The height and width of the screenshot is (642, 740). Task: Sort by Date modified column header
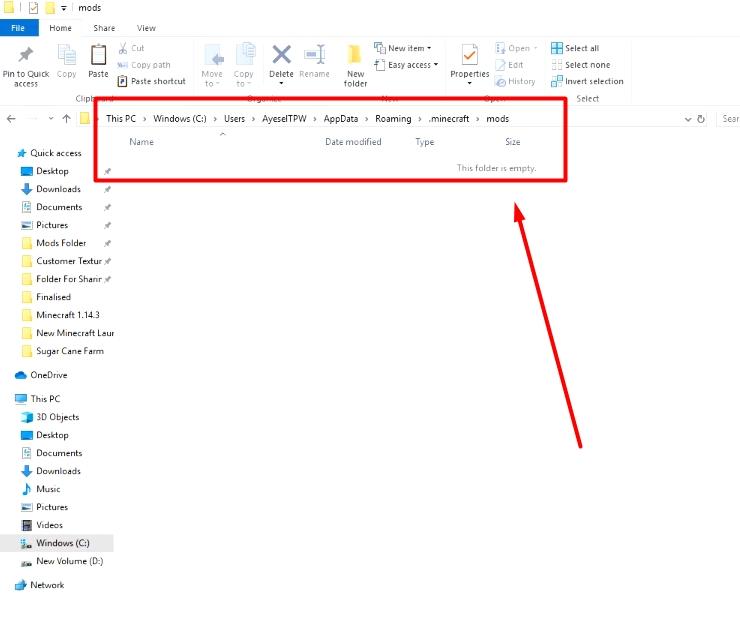(353, 142)
